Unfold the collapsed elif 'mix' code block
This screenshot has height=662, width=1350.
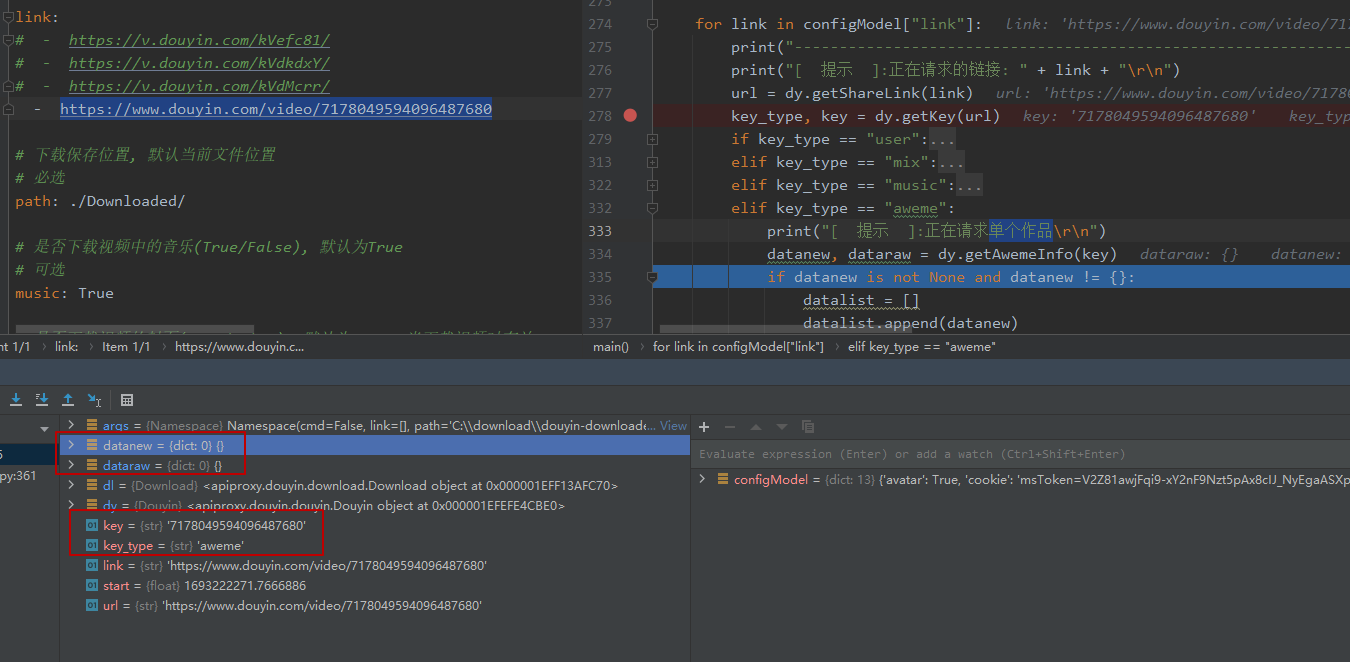tap(653, 162)
